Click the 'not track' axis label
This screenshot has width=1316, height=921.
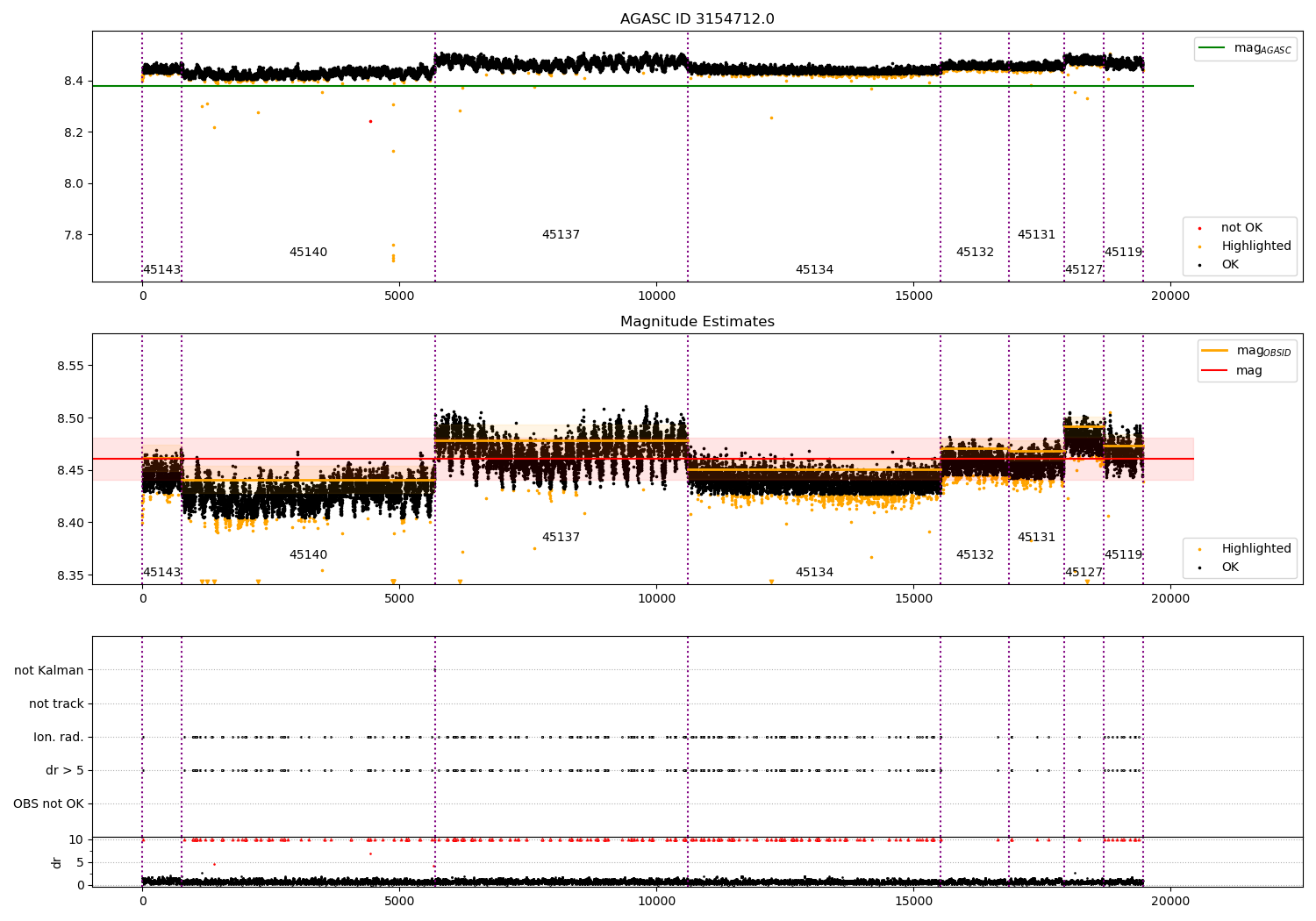click(x=56, y=704)
